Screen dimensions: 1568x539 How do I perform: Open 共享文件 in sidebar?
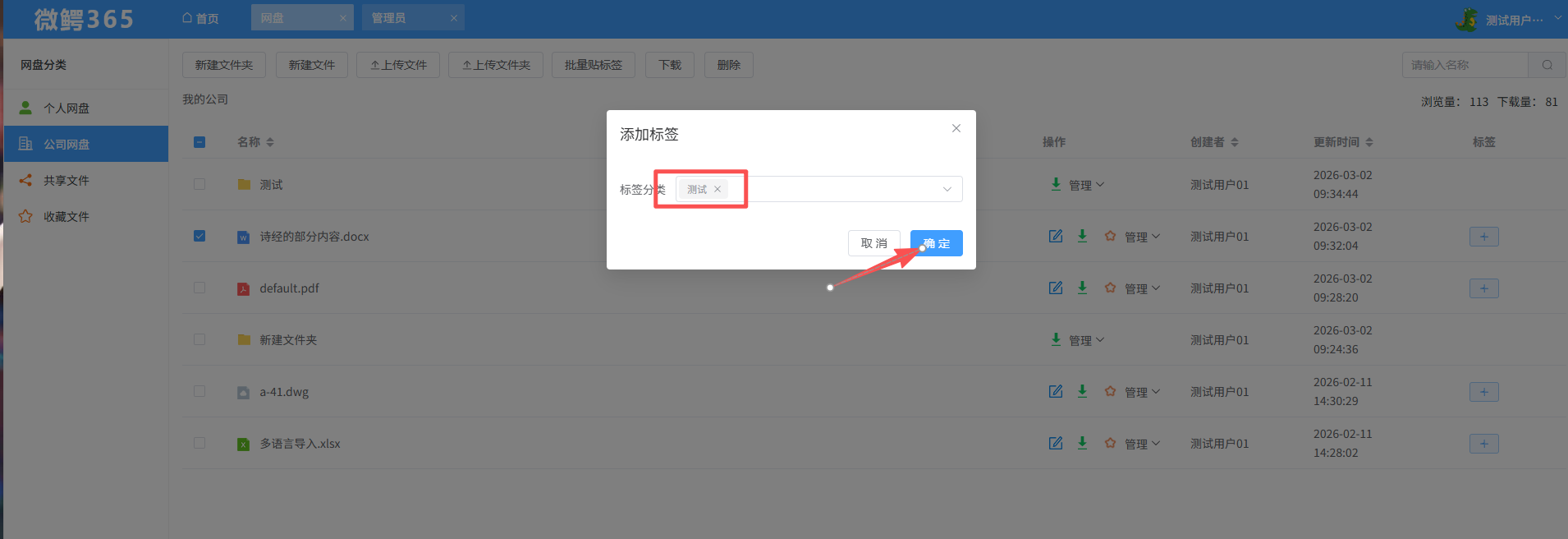pyautogui.click(x=86, y=180)
